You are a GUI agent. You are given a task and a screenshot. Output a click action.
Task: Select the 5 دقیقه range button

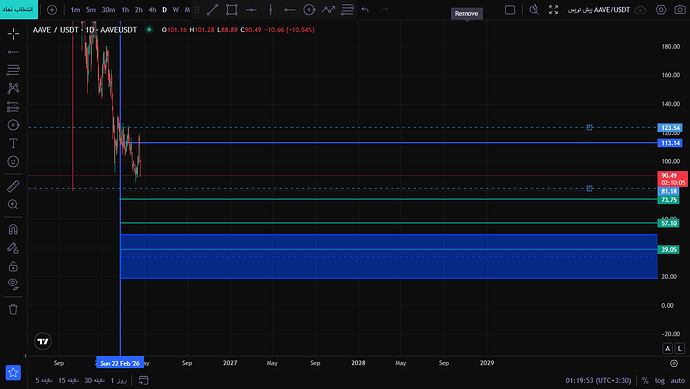[x=44, y=380]
